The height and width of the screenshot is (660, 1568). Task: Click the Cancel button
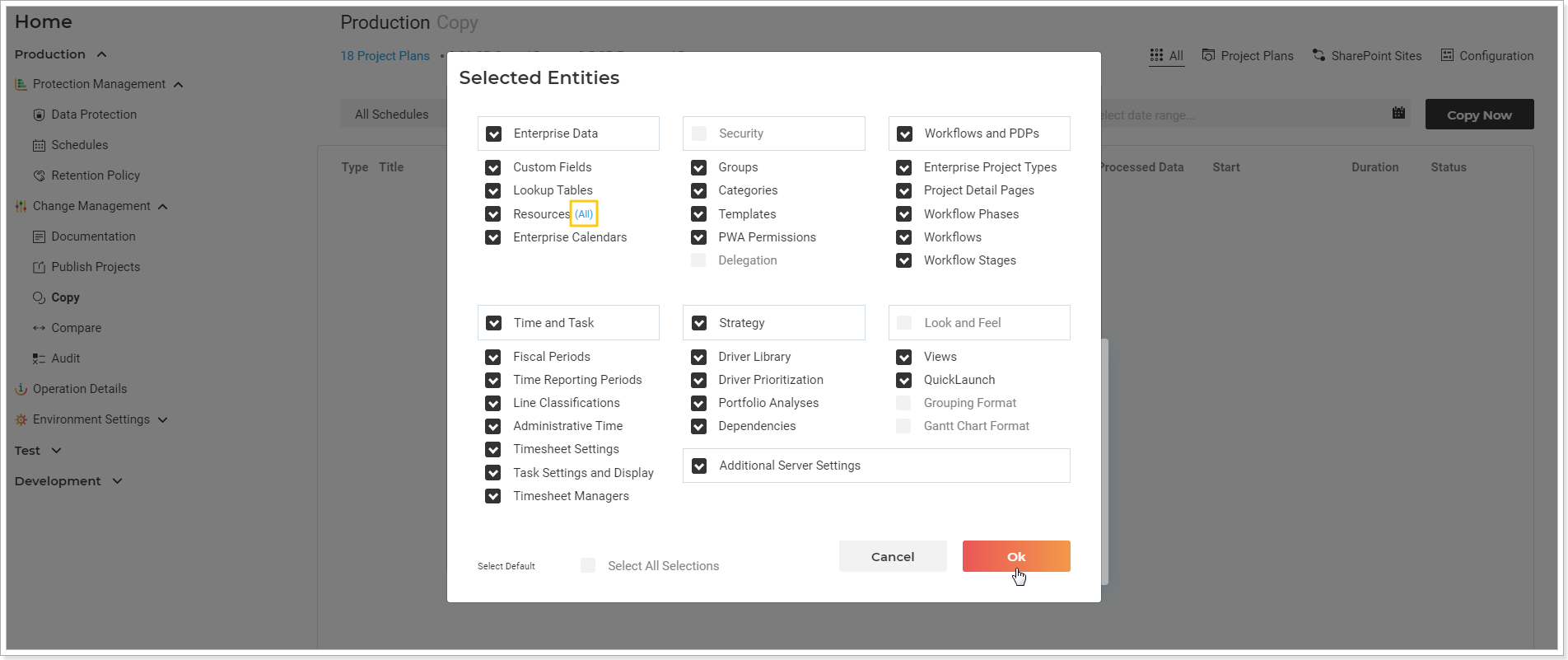coord(893,556)
